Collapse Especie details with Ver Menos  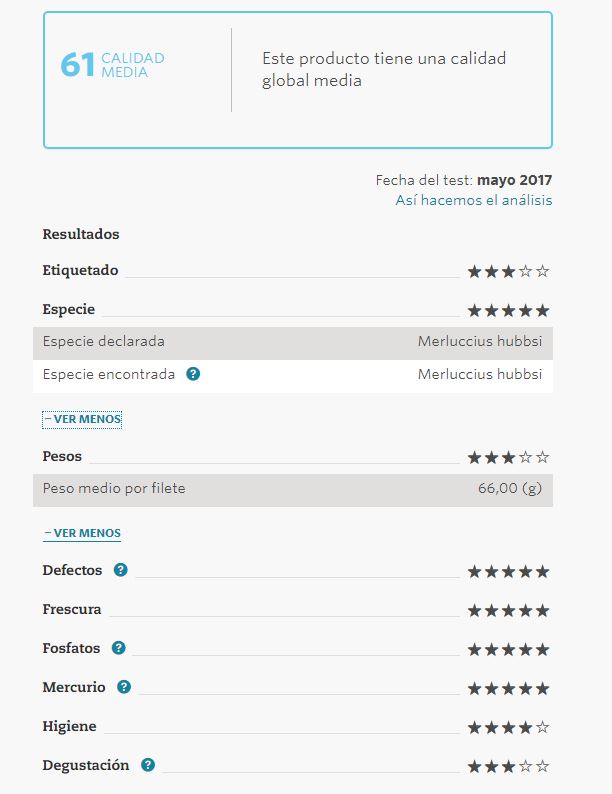[82, 419]
